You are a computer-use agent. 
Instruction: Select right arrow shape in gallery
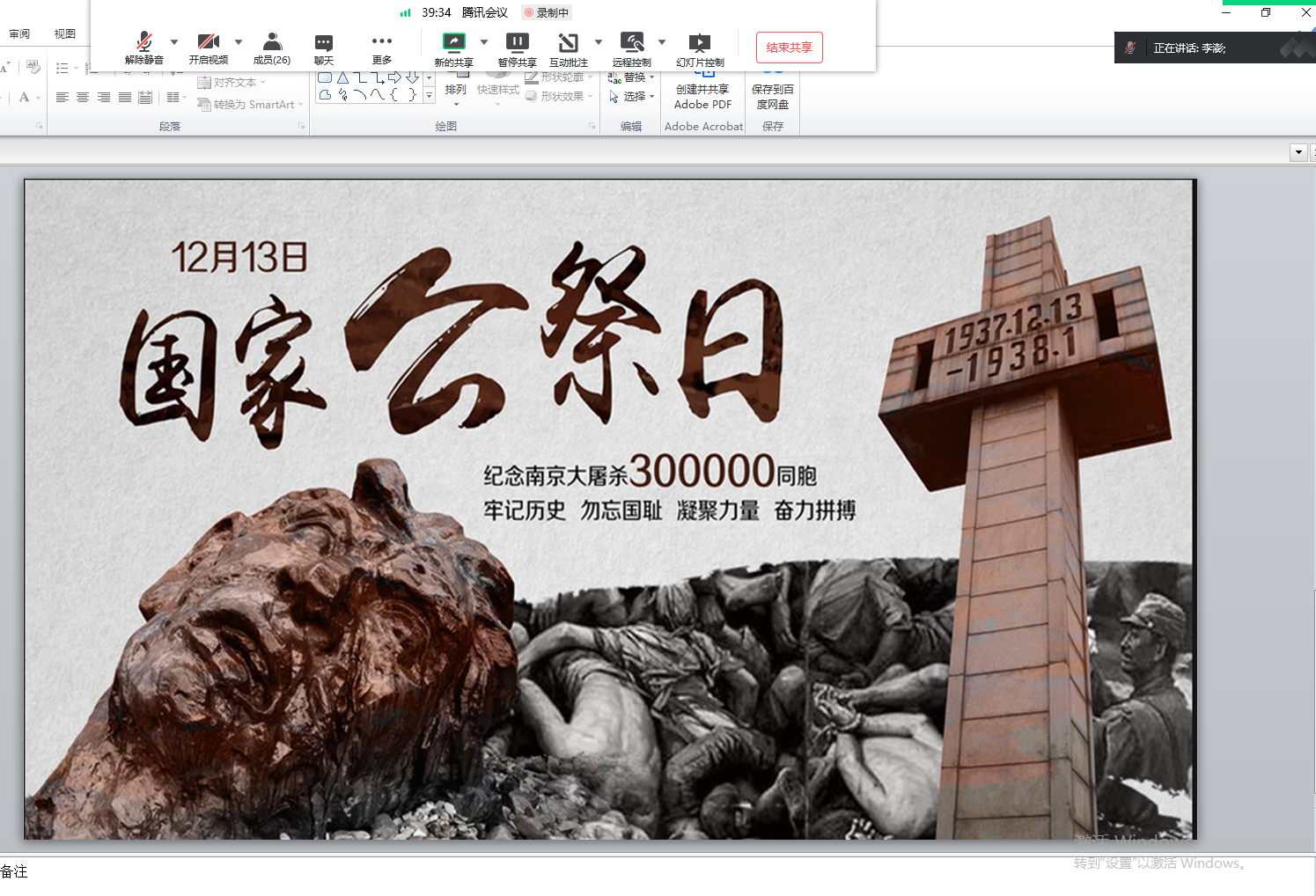pyautogui.click(x=395, y=77)
